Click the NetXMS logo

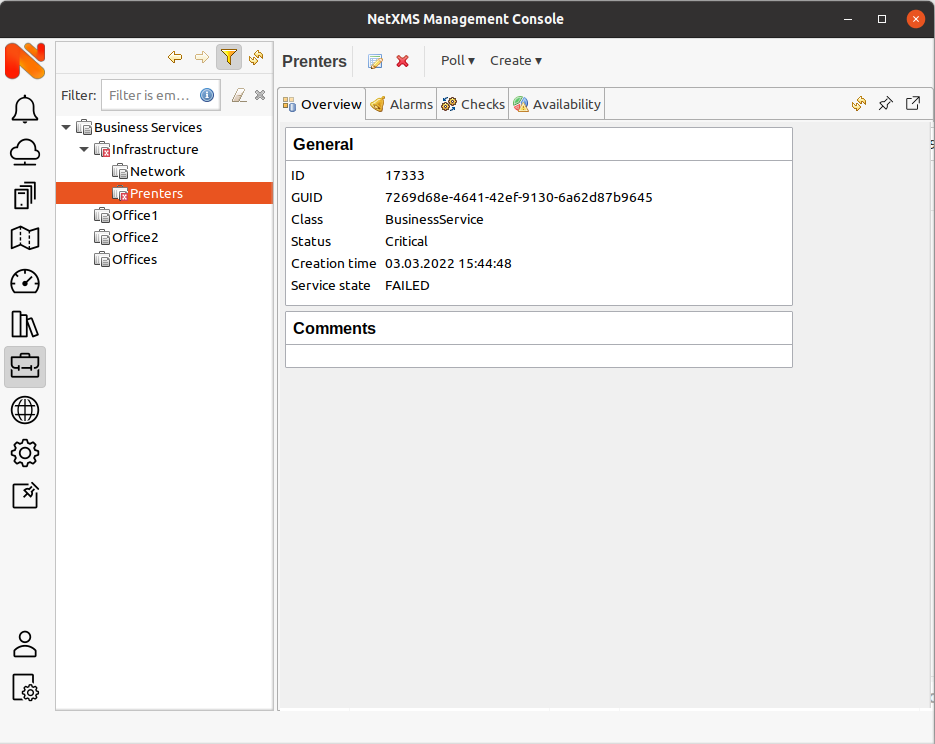(25, 61)
